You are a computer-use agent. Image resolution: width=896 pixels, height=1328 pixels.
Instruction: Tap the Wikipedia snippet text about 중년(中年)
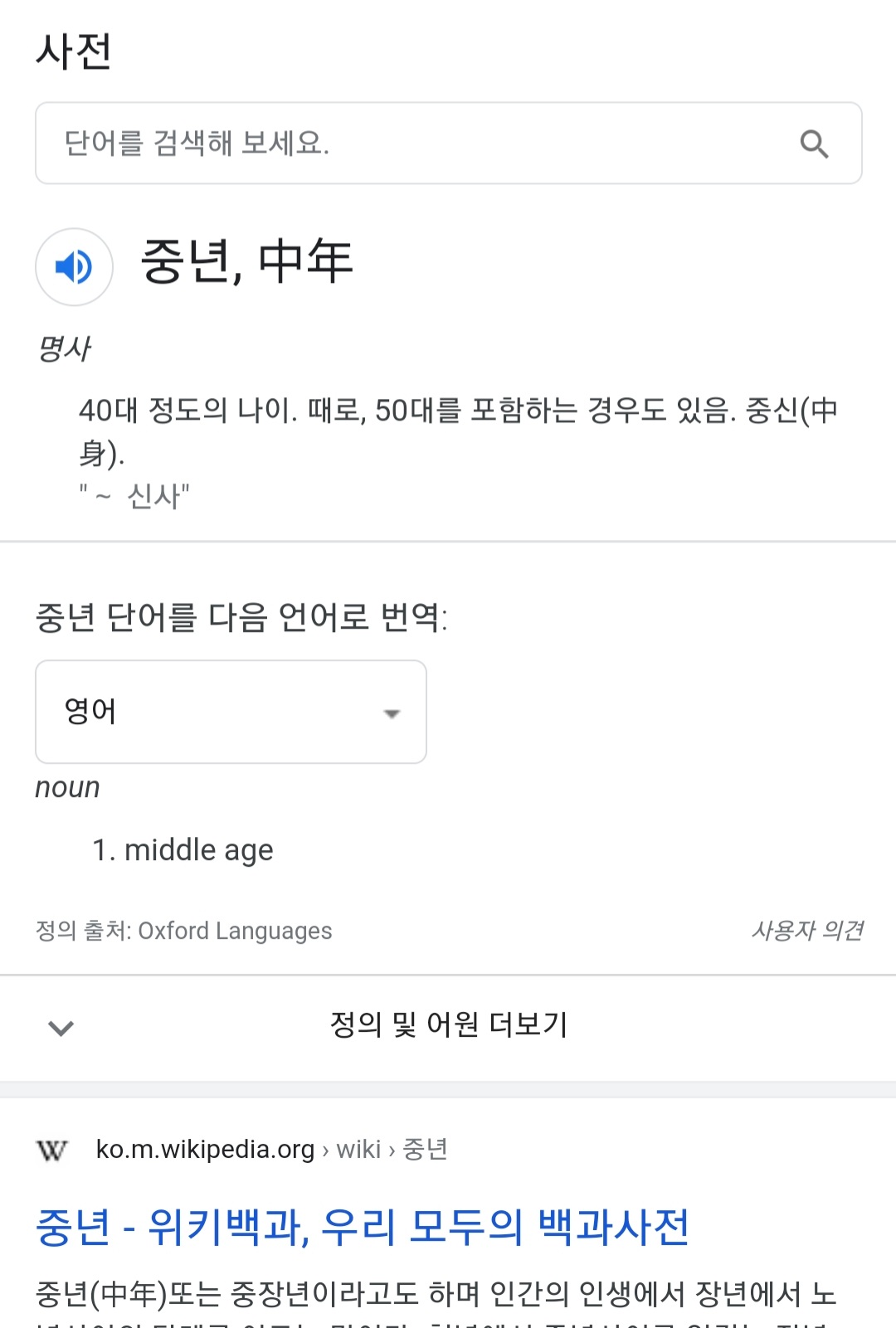point(436,1294)
